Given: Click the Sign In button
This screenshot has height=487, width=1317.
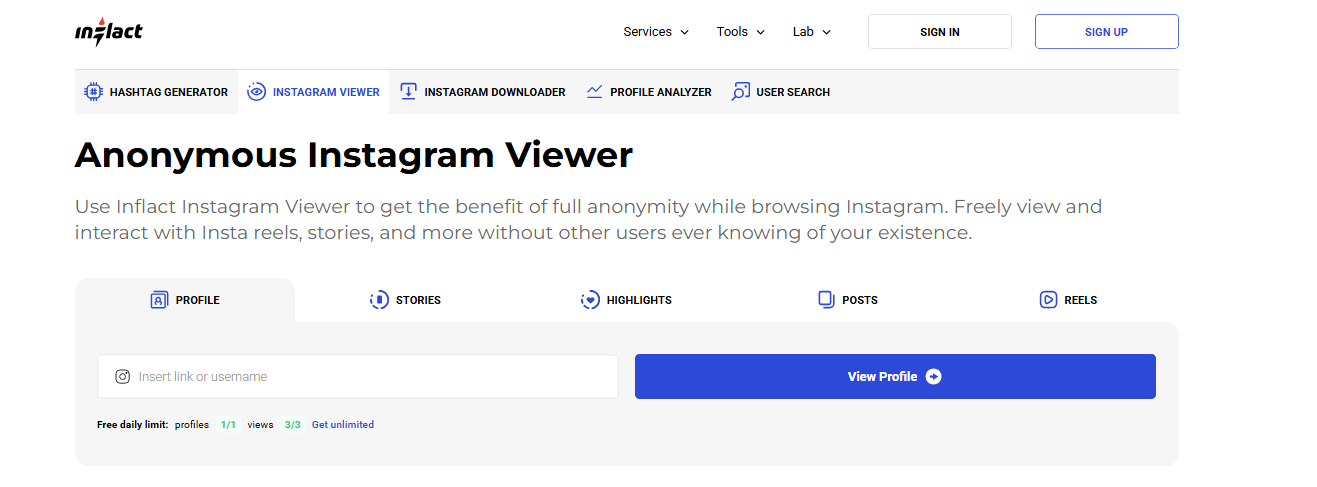Looking at the screenshot, I should point(940,32).
